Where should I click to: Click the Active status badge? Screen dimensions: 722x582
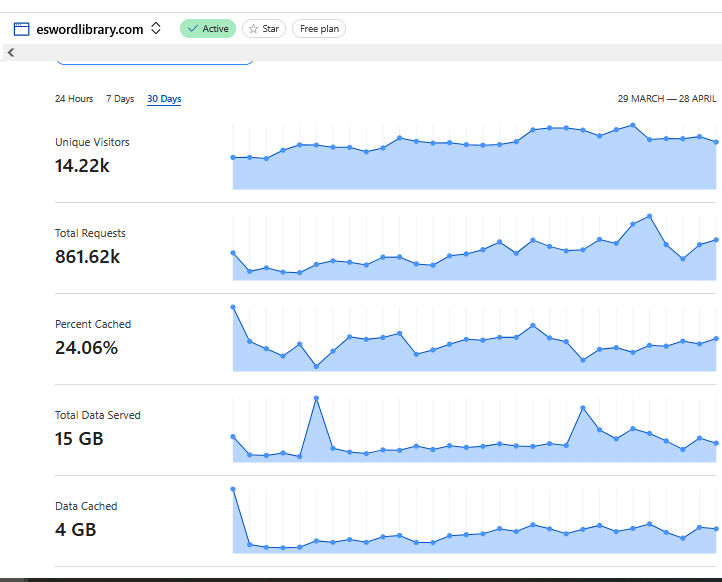pos(208,29)
